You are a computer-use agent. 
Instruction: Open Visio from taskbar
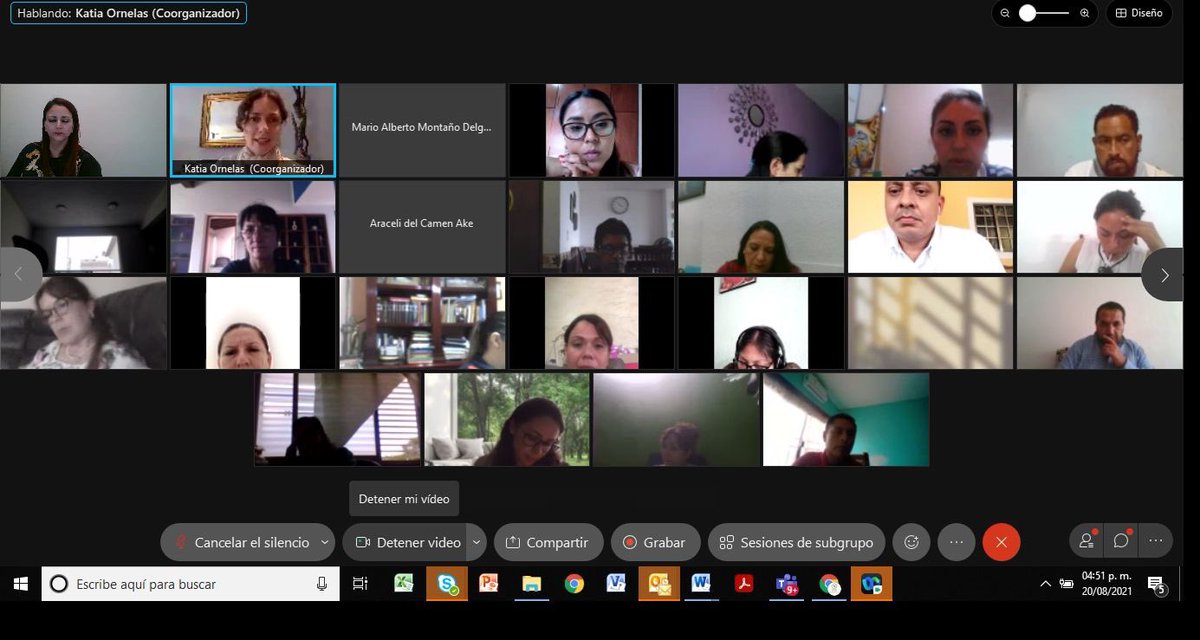tap(616, 584)
